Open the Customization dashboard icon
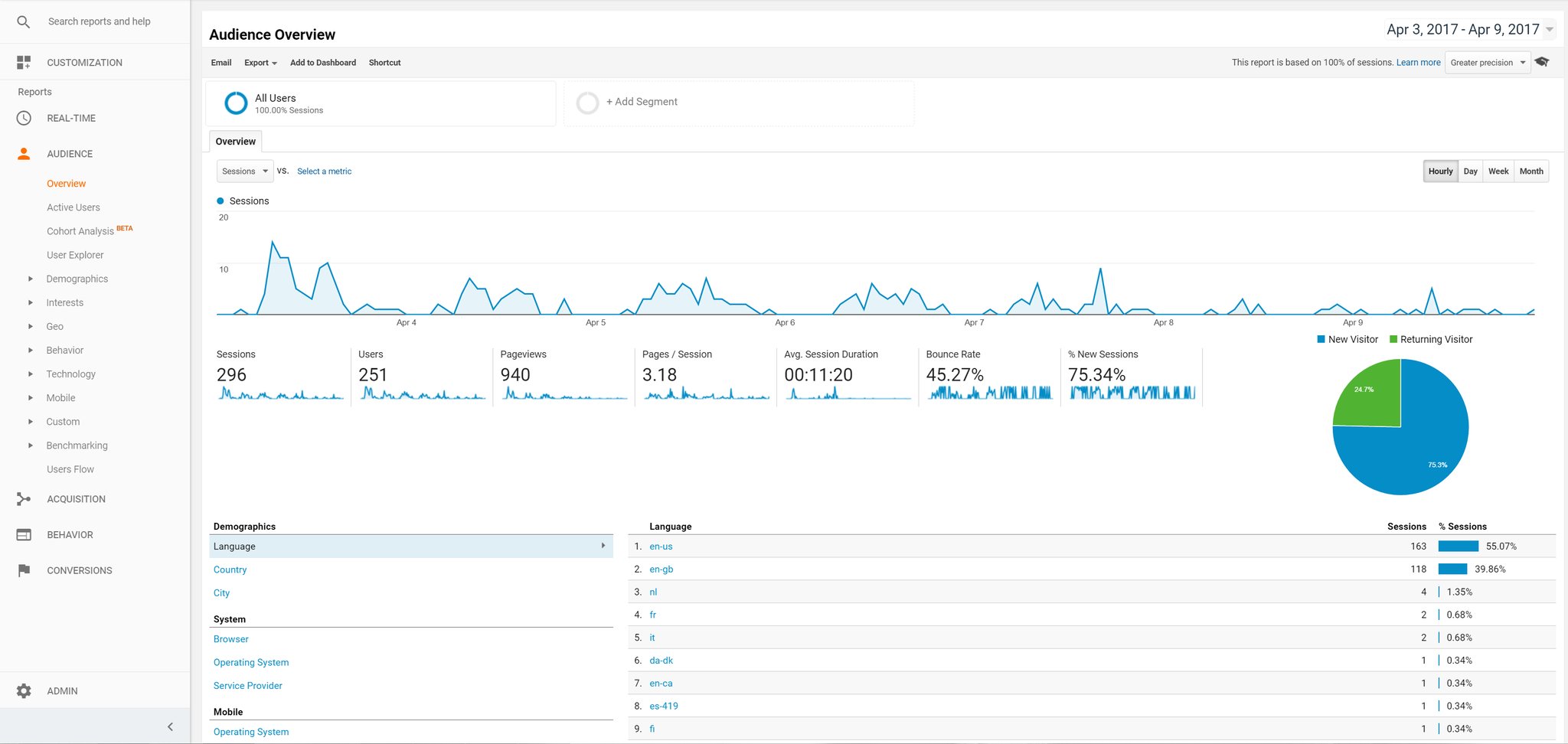 coord(23,61)
